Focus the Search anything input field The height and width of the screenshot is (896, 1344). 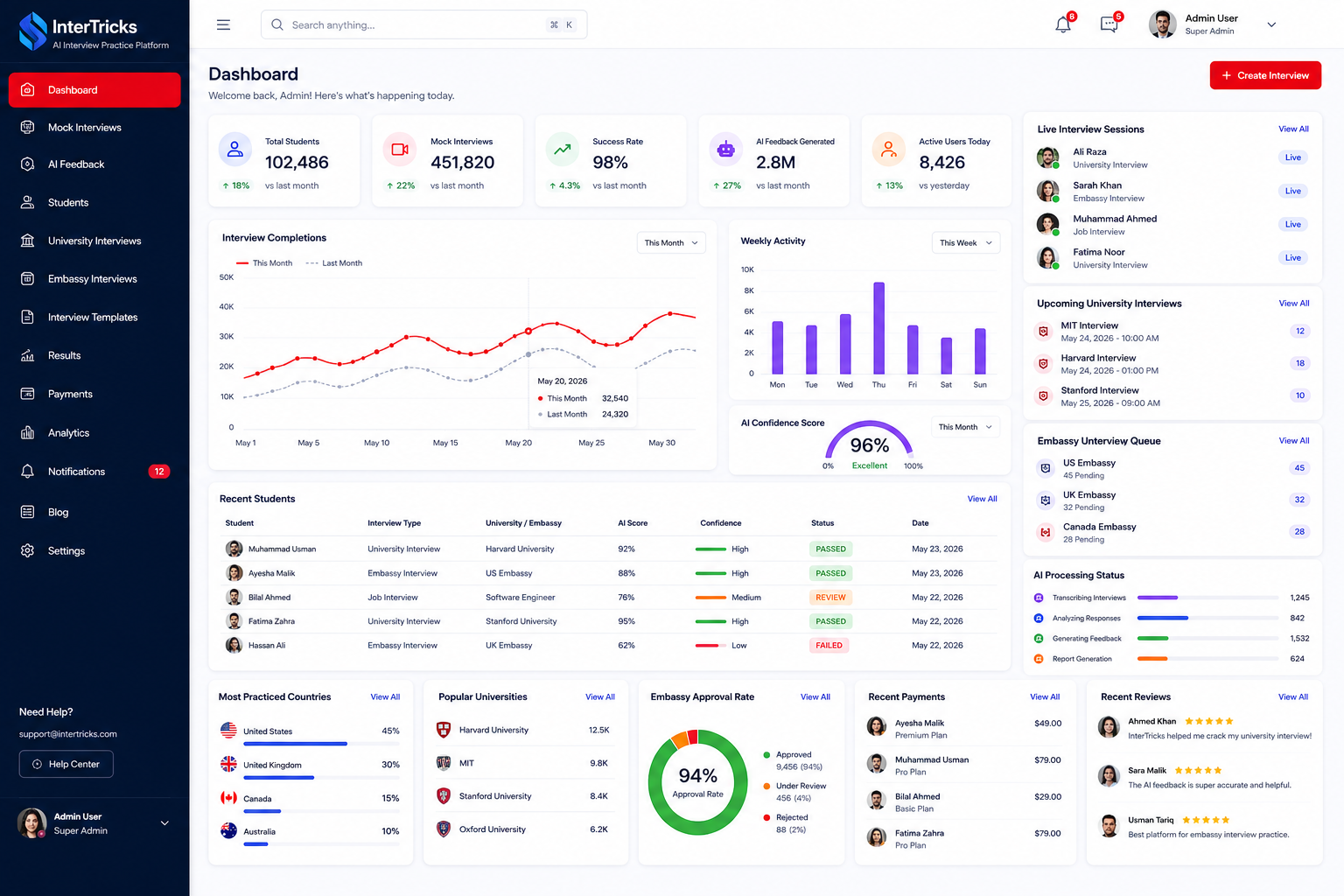click(423, 24)
